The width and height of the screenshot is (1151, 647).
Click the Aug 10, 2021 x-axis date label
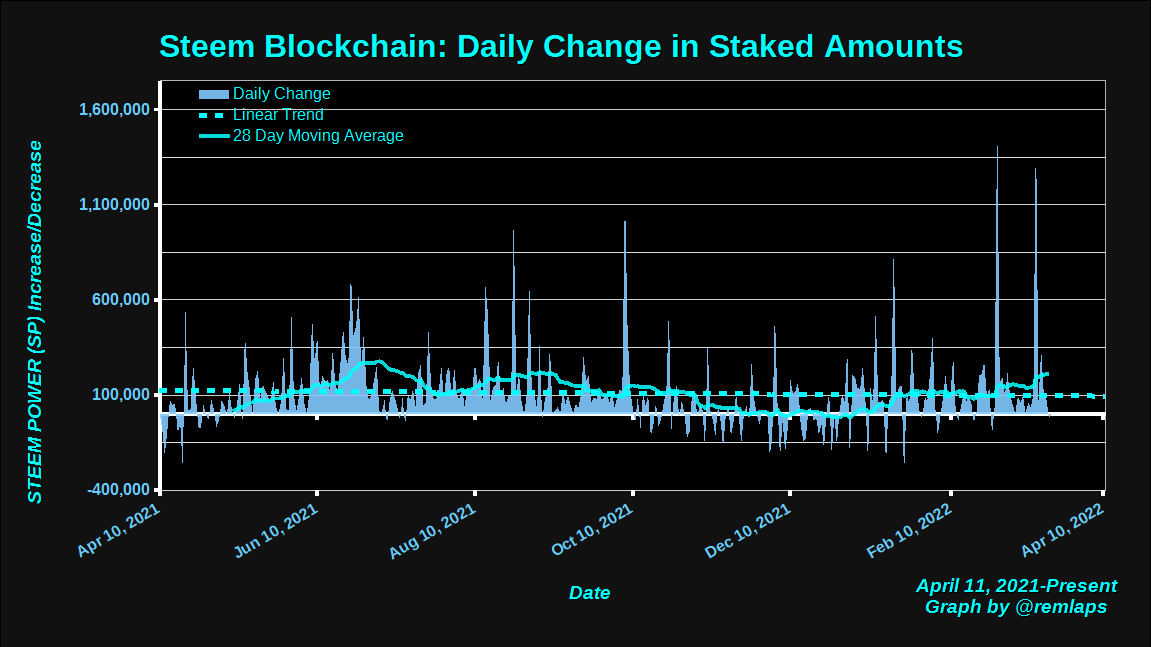pos(433,532)
